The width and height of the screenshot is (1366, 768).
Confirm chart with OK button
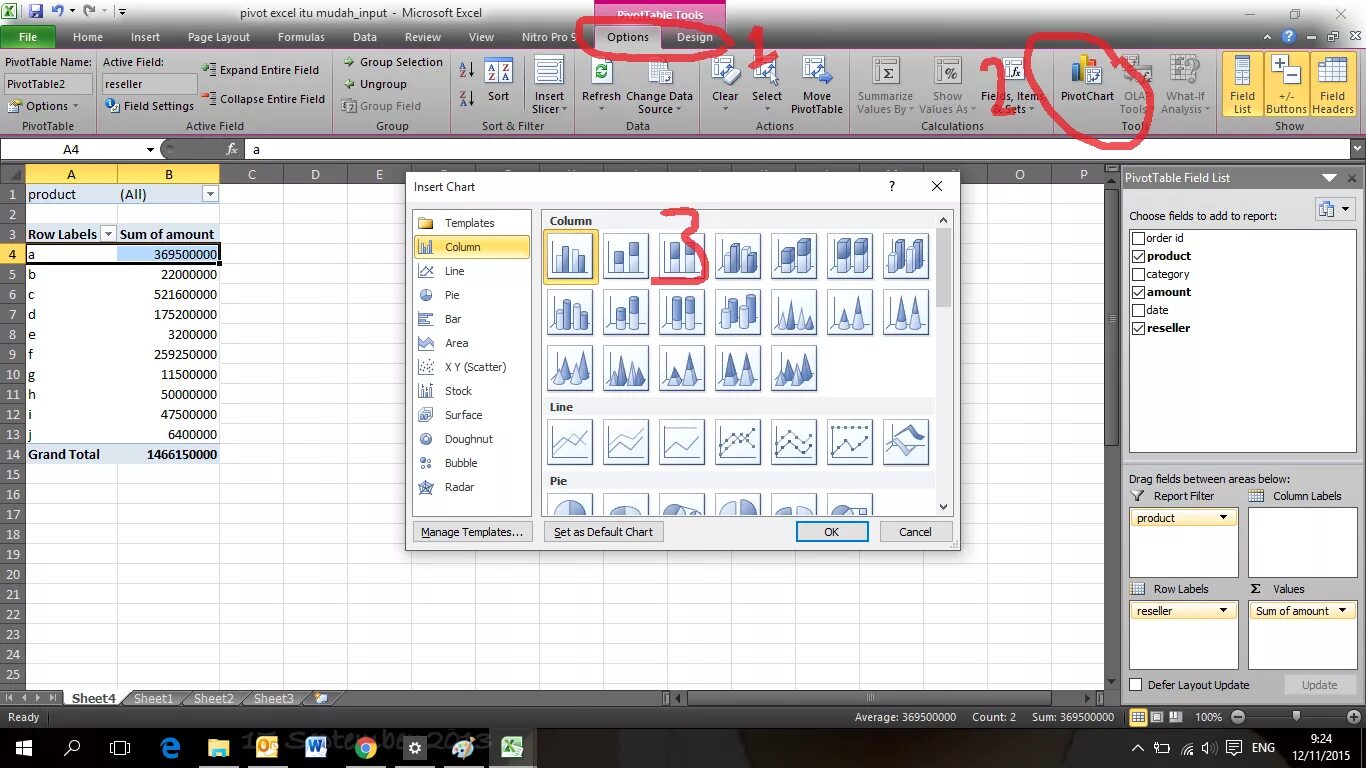click(831, 532)
